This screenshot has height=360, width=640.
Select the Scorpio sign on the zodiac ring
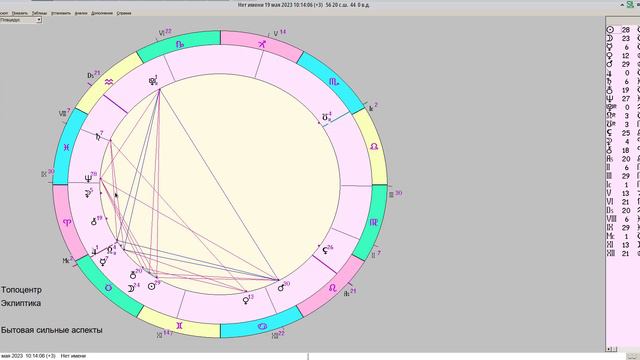pyautogui.click(x=333, y=82)
